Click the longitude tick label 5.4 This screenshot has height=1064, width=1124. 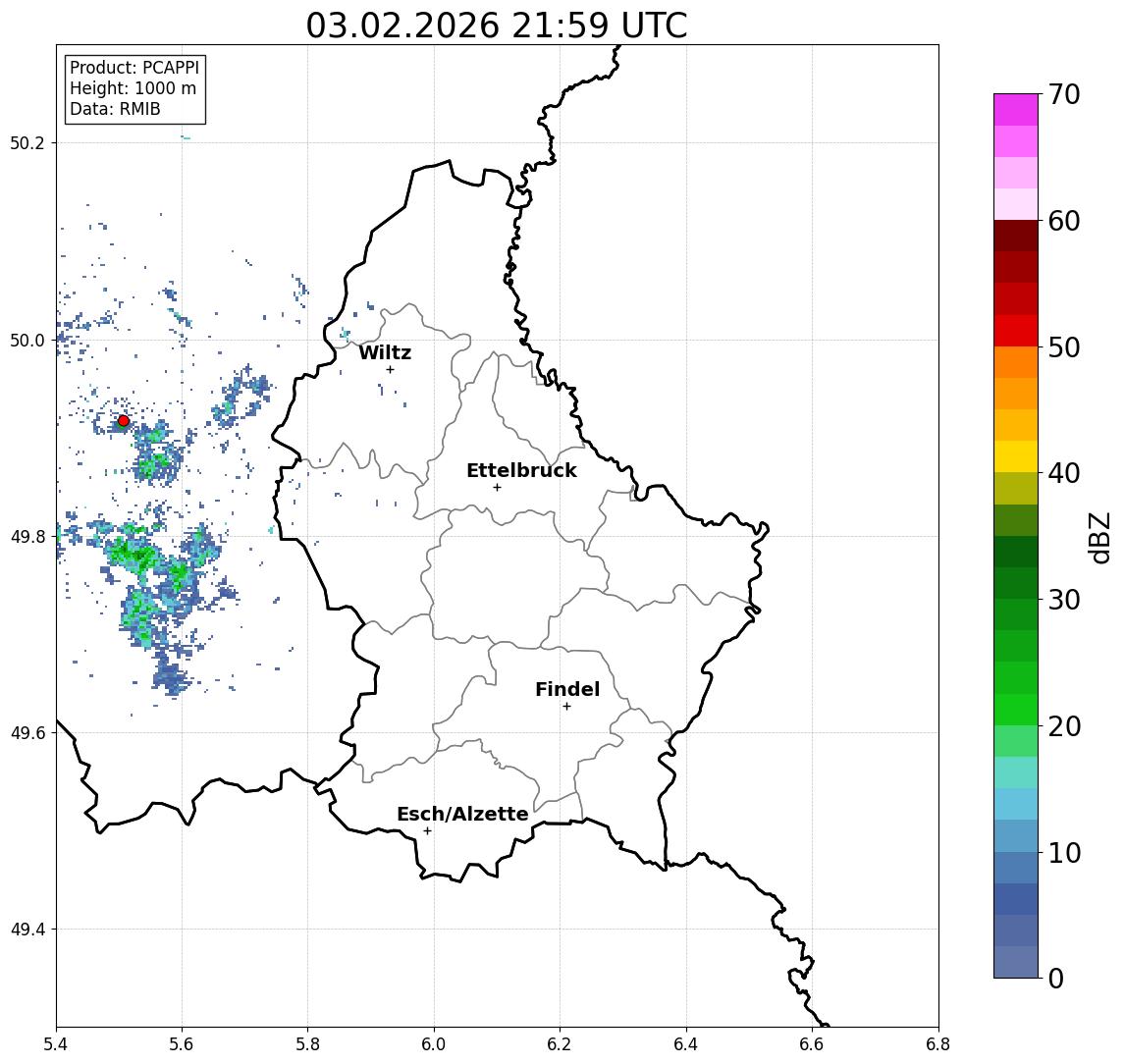[56, 1044]
